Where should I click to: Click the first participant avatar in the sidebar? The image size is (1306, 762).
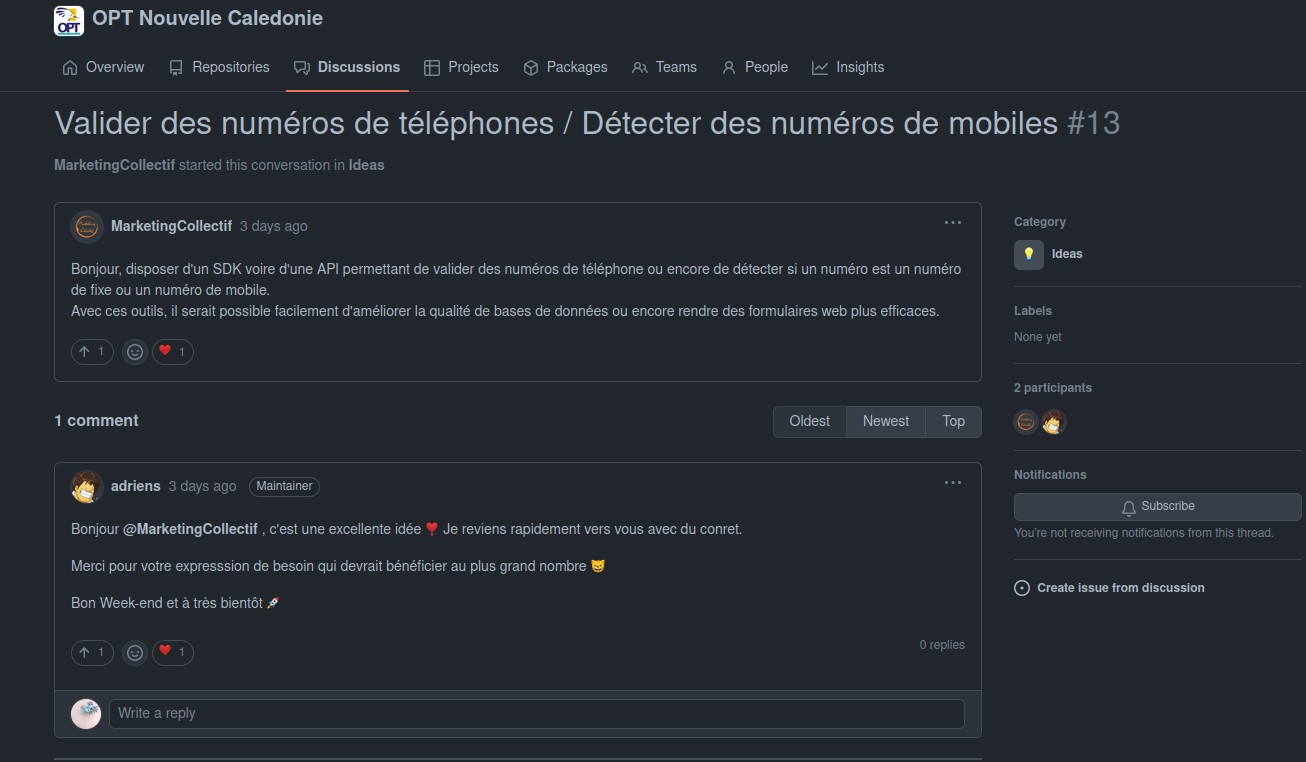1026,422
